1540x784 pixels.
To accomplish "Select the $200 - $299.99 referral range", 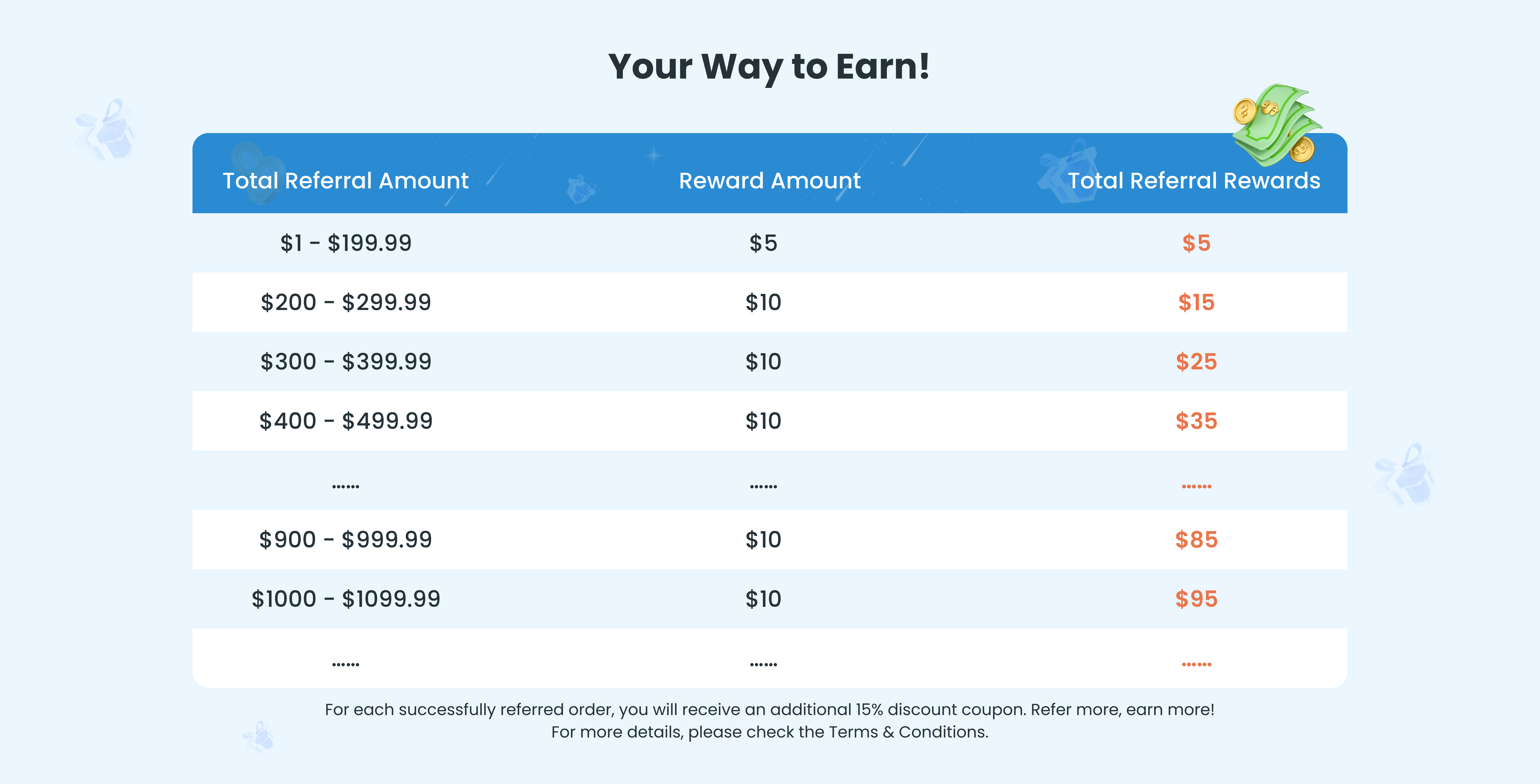I will coord(345,302).
